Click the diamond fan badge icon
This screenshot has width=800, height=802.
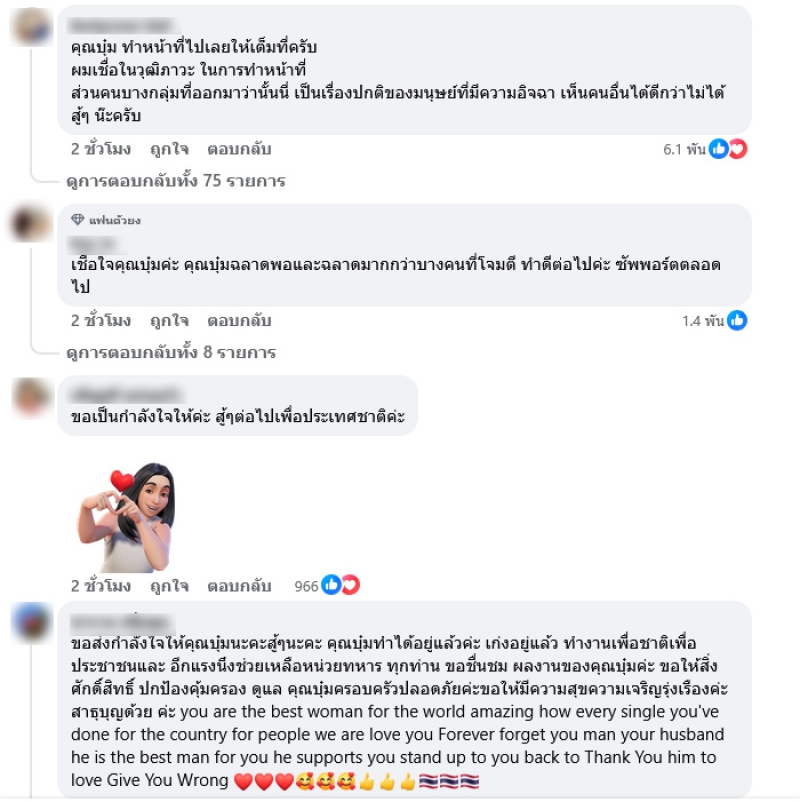pyautogui.click(x=78, y=219)
